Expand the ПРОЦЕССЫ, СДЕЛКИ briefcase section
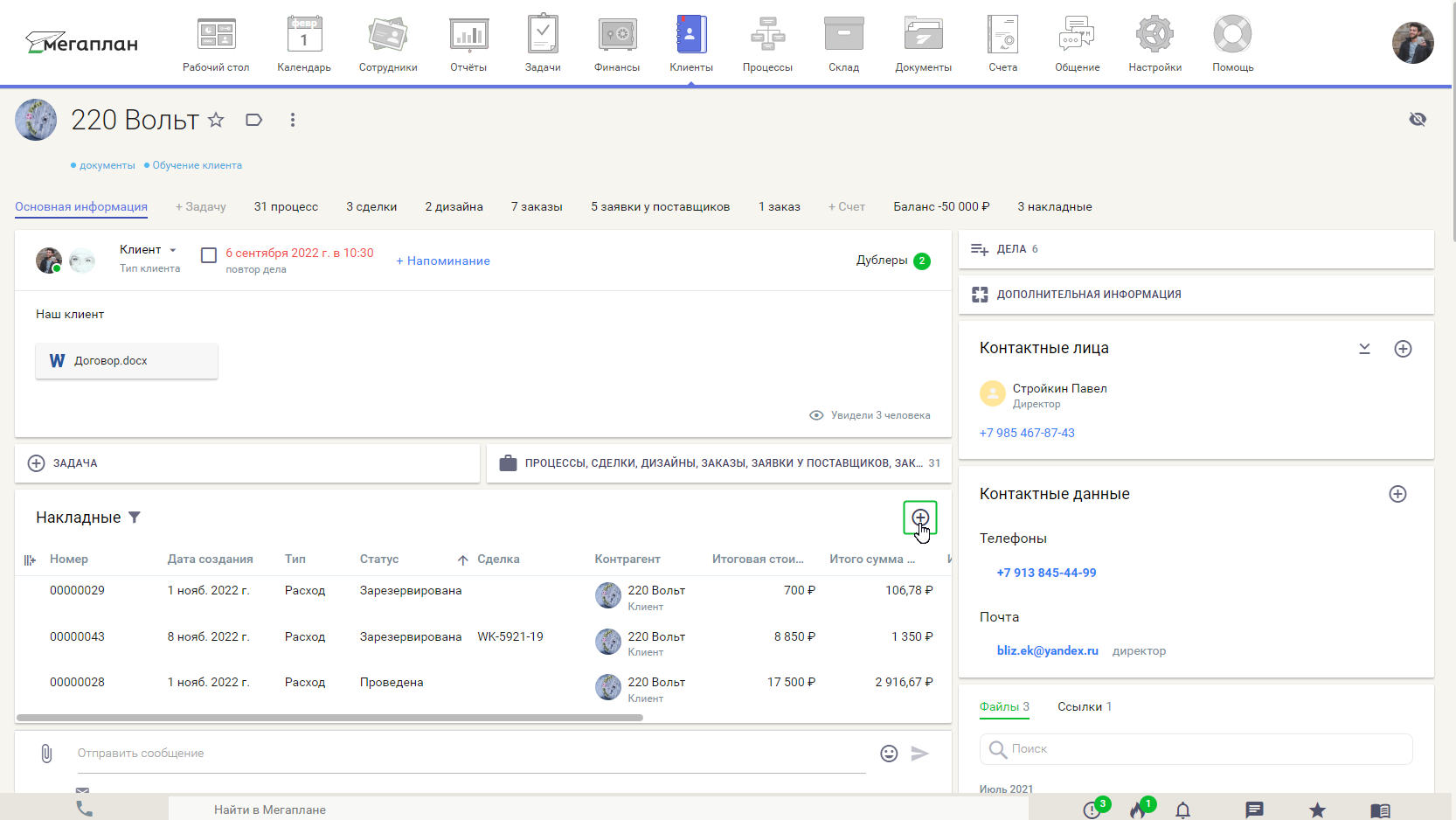This screenshot has height=820, width=1456. pos(719,463)
